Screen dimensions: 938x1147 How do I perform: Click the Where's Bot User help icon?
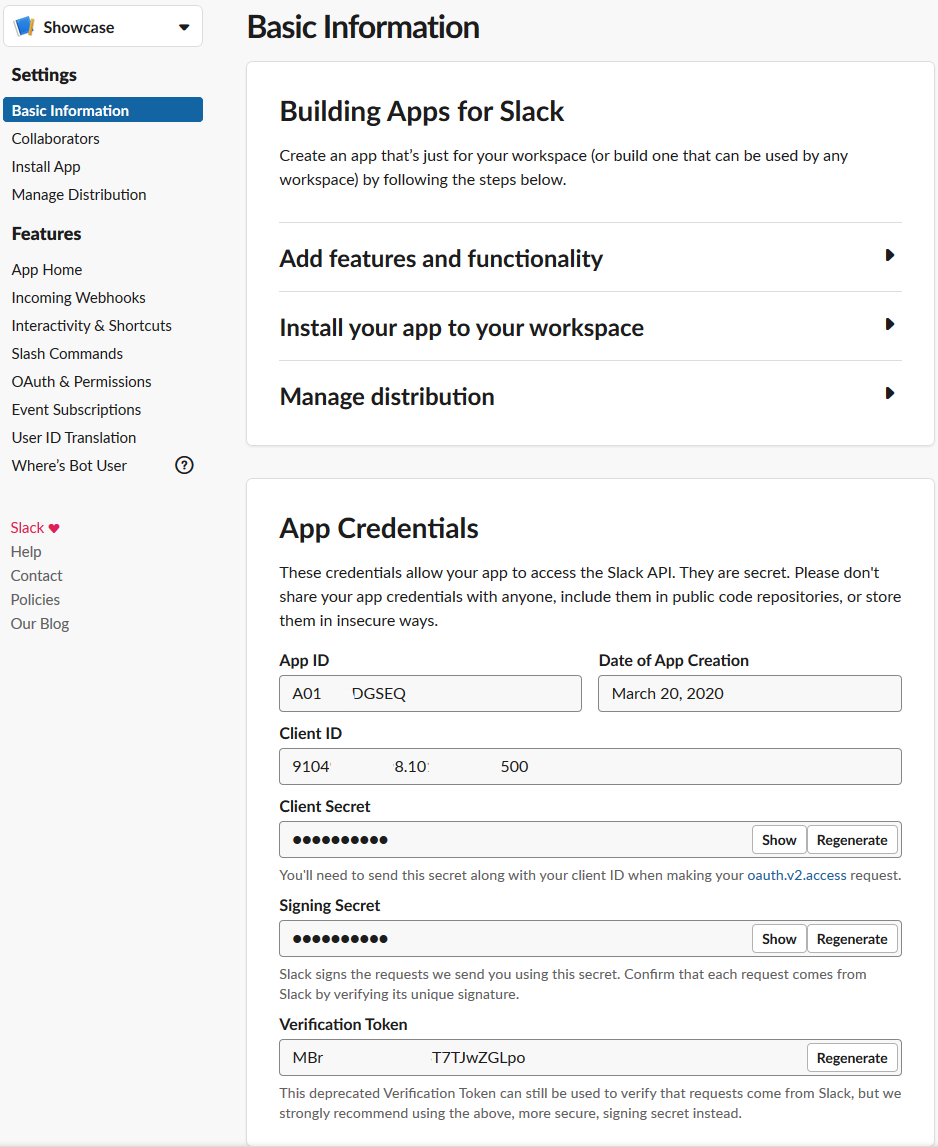pos(184,465)
